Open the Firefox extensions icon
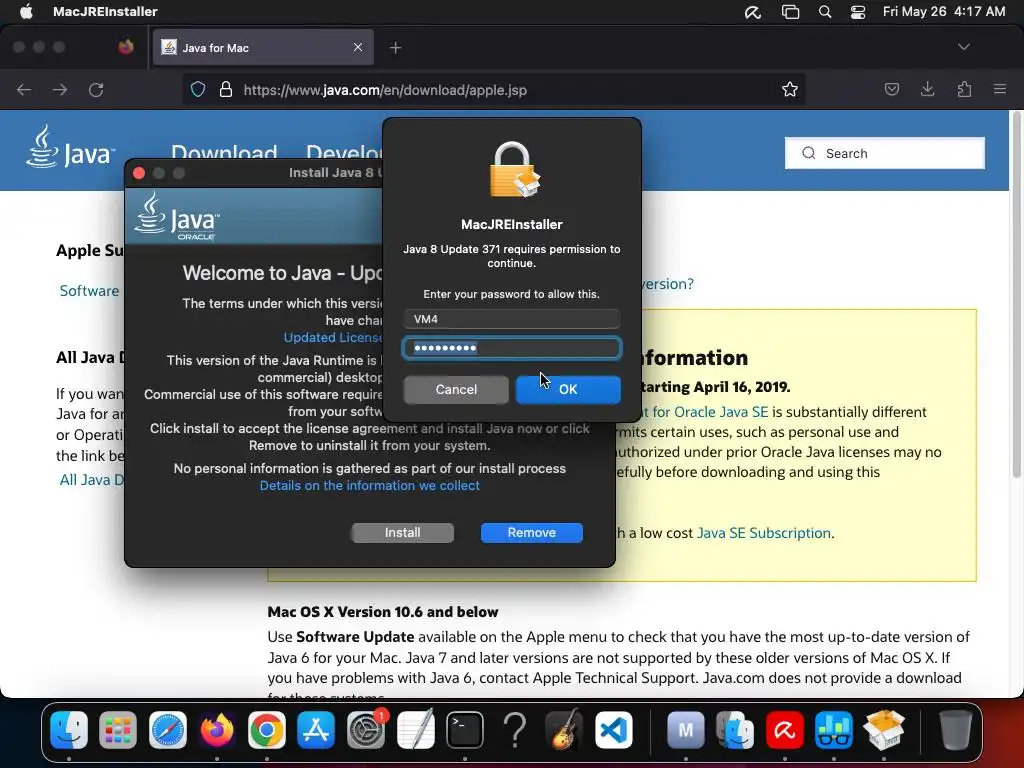Screen dimensions: 1024x768 [964, 89]
